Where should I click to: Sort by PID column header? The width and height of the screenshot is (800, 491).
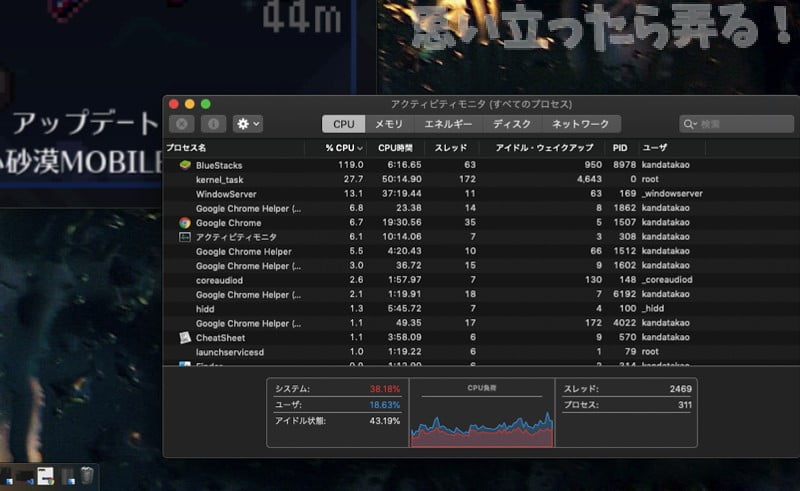coord(620,148)
